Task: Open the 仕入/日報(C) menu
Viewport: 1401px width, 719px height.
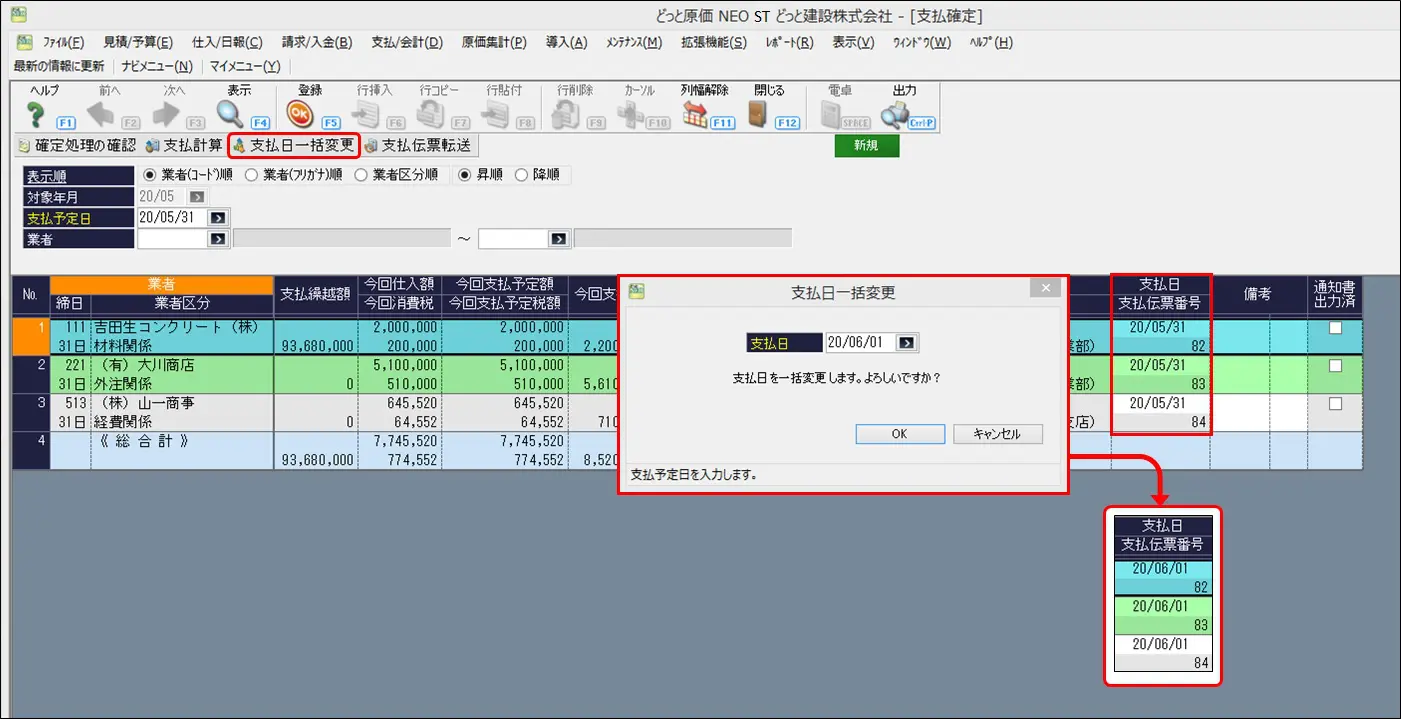Action: coord(227,43)
